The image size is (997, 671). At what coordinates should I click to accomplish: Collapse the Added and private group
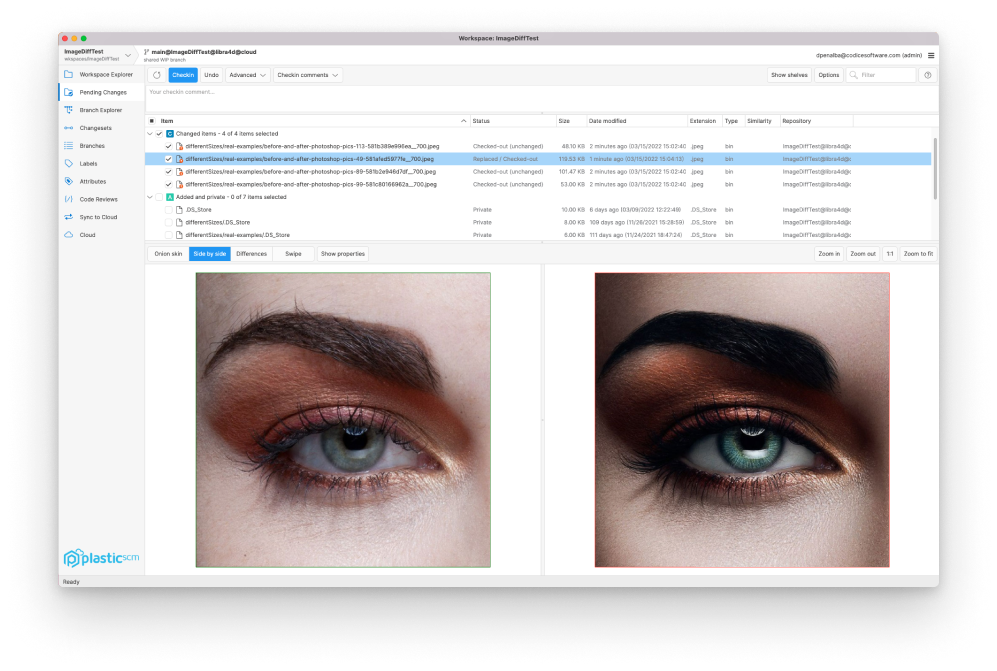[150, 197]
